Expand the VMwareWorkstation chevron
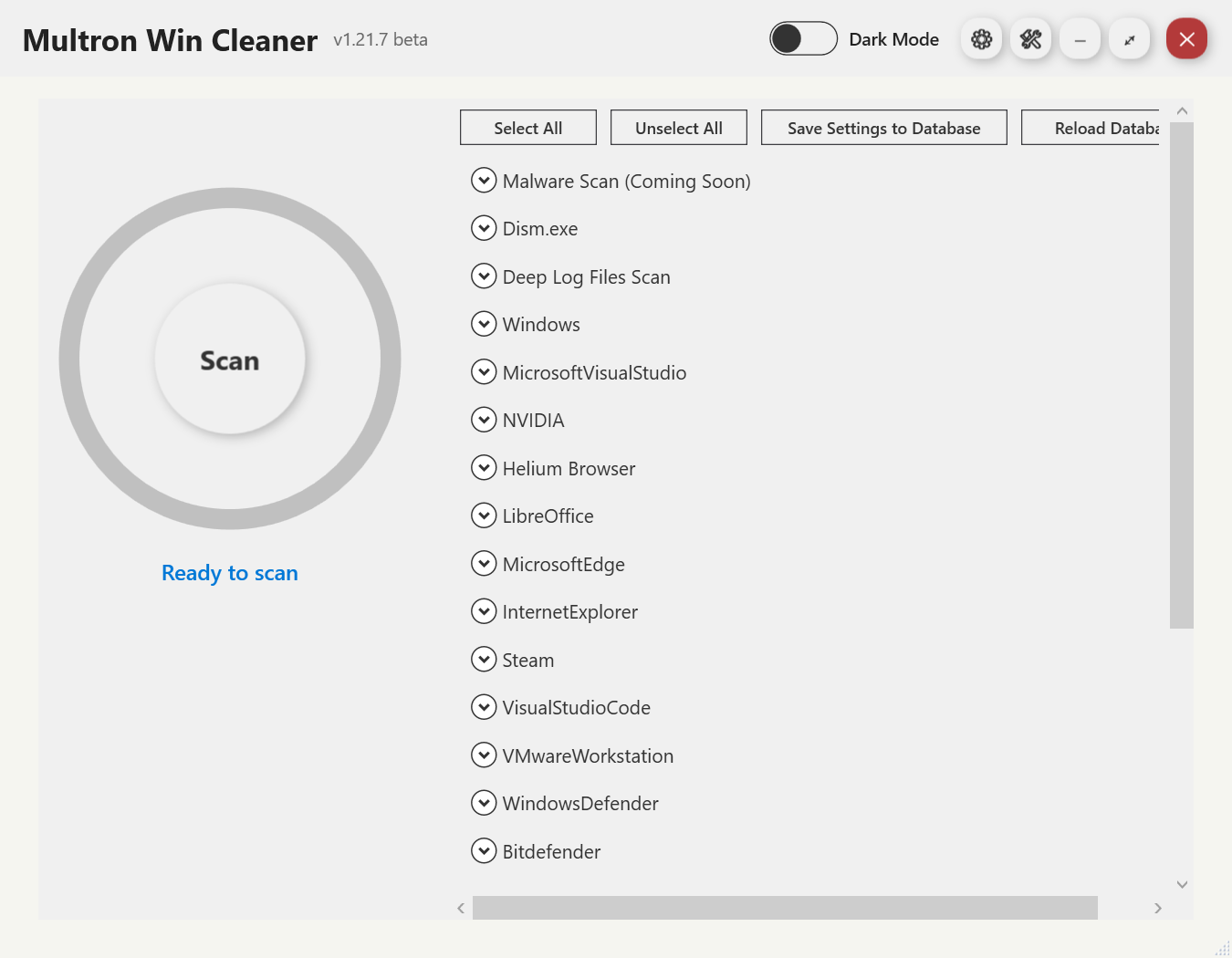The width and height of the screenshot is (1232, 958). pos(484,755)
